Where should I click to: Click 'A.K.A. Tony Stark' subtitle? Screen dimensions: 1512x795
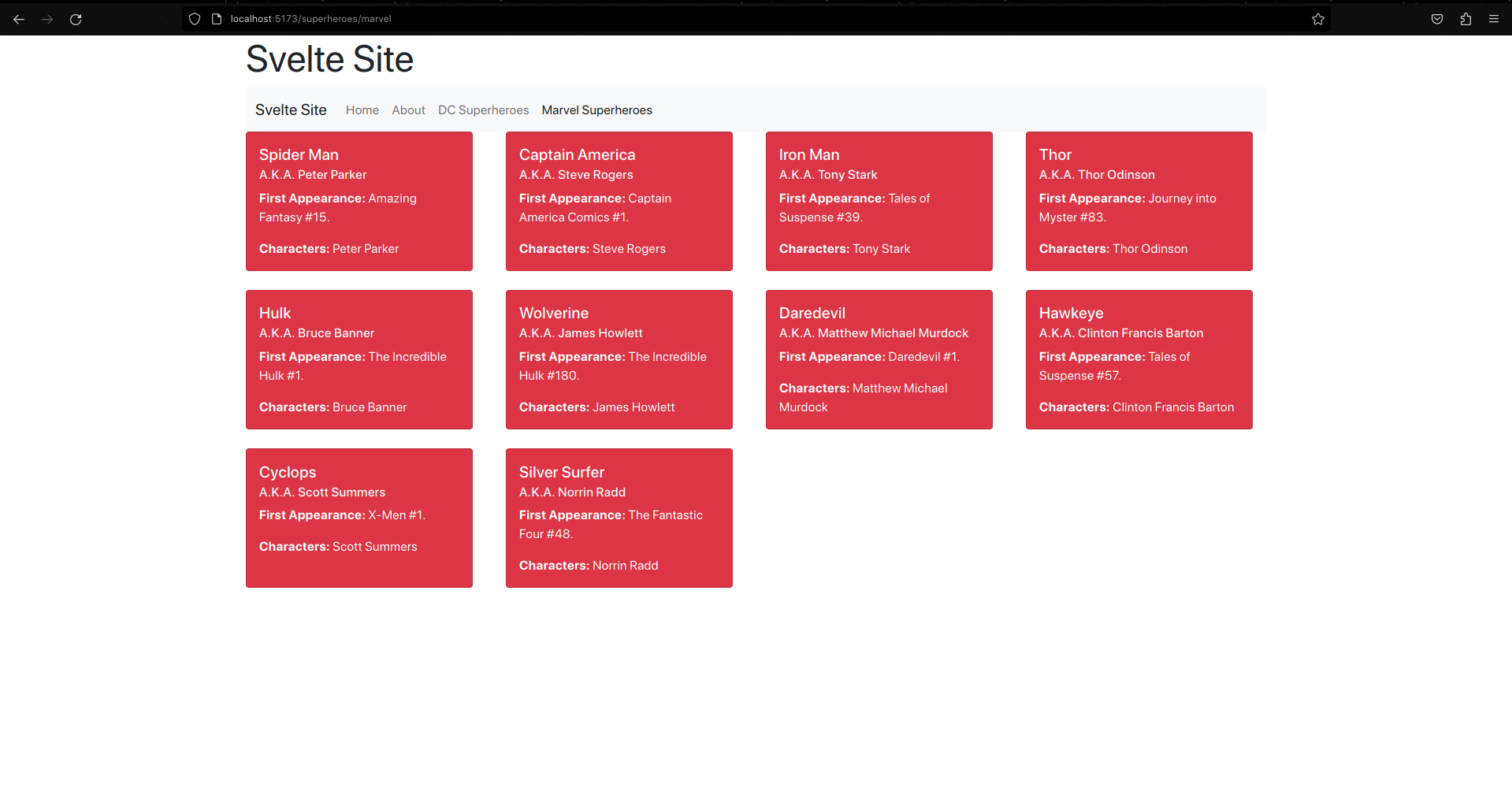pos(828,175)
